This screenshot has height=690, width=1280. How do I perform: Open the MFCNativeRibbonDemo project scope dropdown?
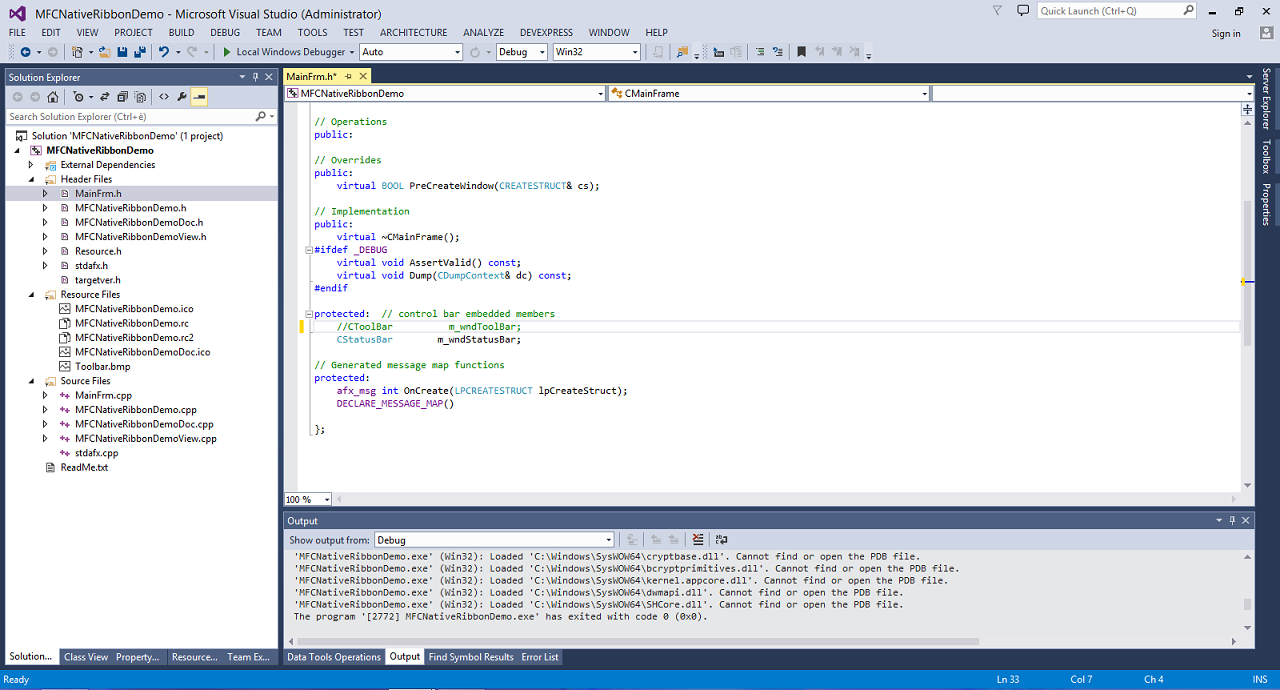445,93
